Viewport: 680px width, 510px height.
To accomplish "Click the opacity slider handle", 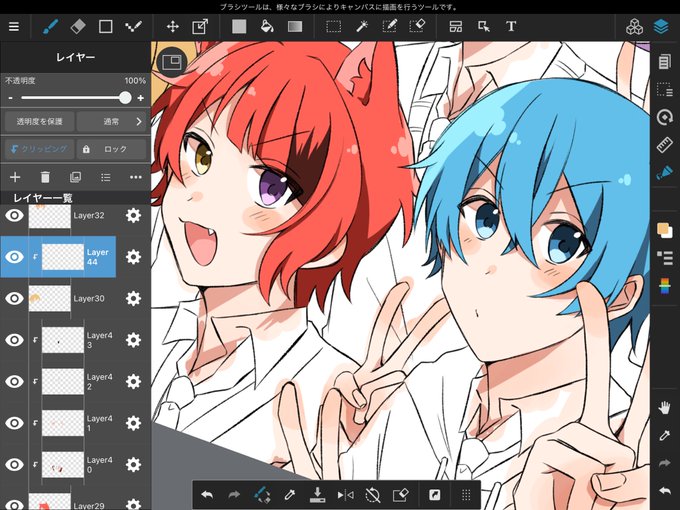I will click(x=125, y=98).
